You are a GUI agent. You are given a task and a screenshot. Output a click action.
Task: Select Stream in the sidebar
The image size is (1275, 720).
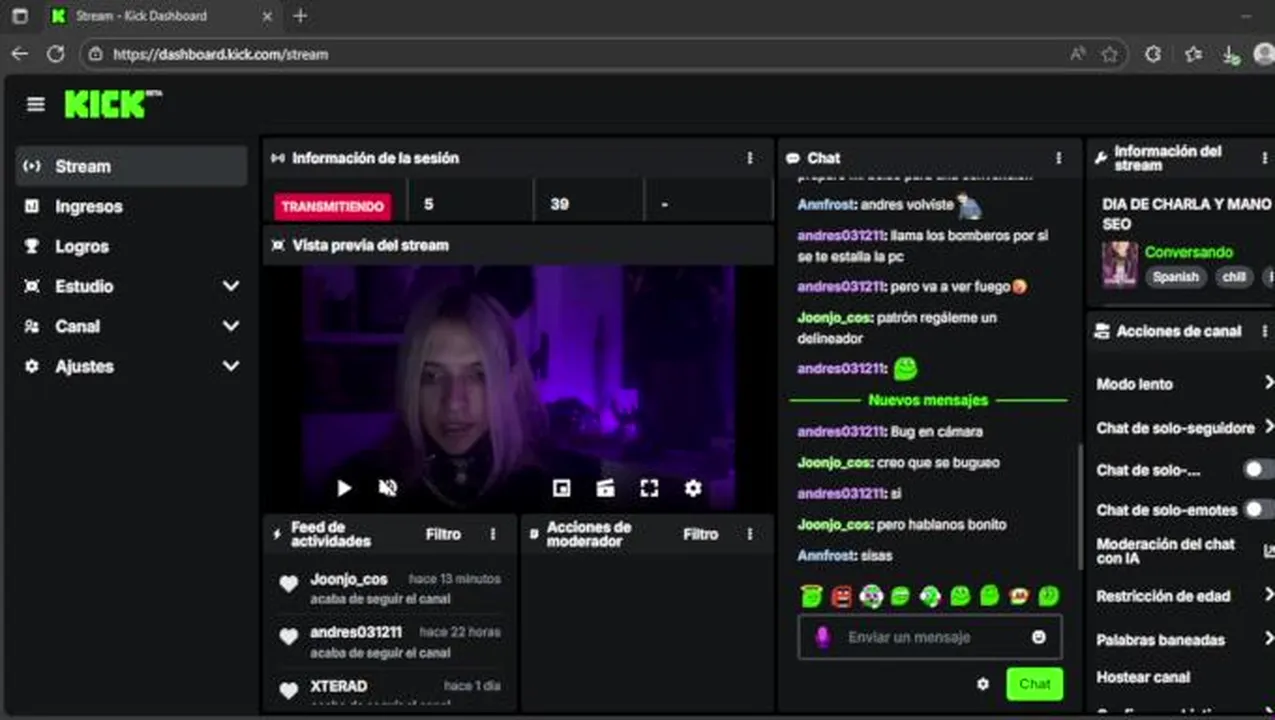[131, 166]
